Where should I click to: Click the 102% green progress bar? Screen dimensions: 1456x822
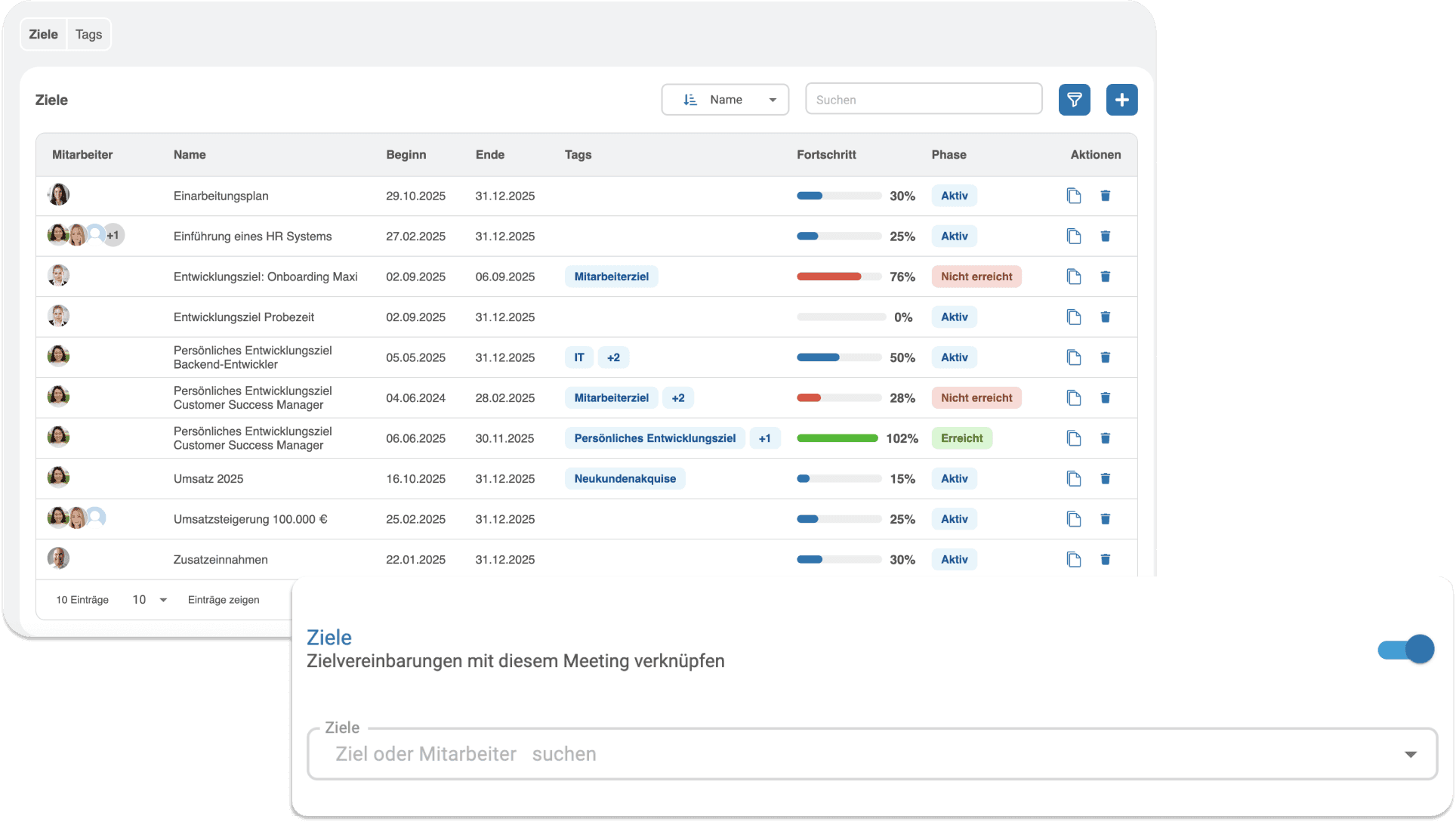837,438
